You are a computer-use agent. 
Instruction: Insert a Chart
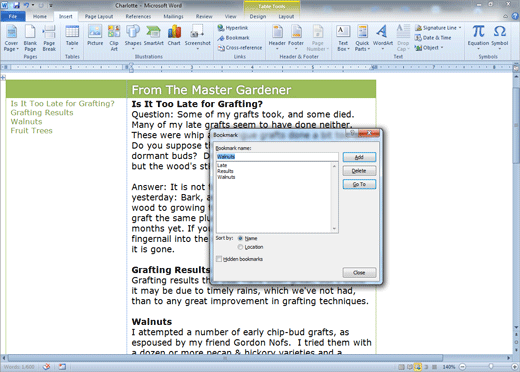pyautogui.click(x=174, y=35)
